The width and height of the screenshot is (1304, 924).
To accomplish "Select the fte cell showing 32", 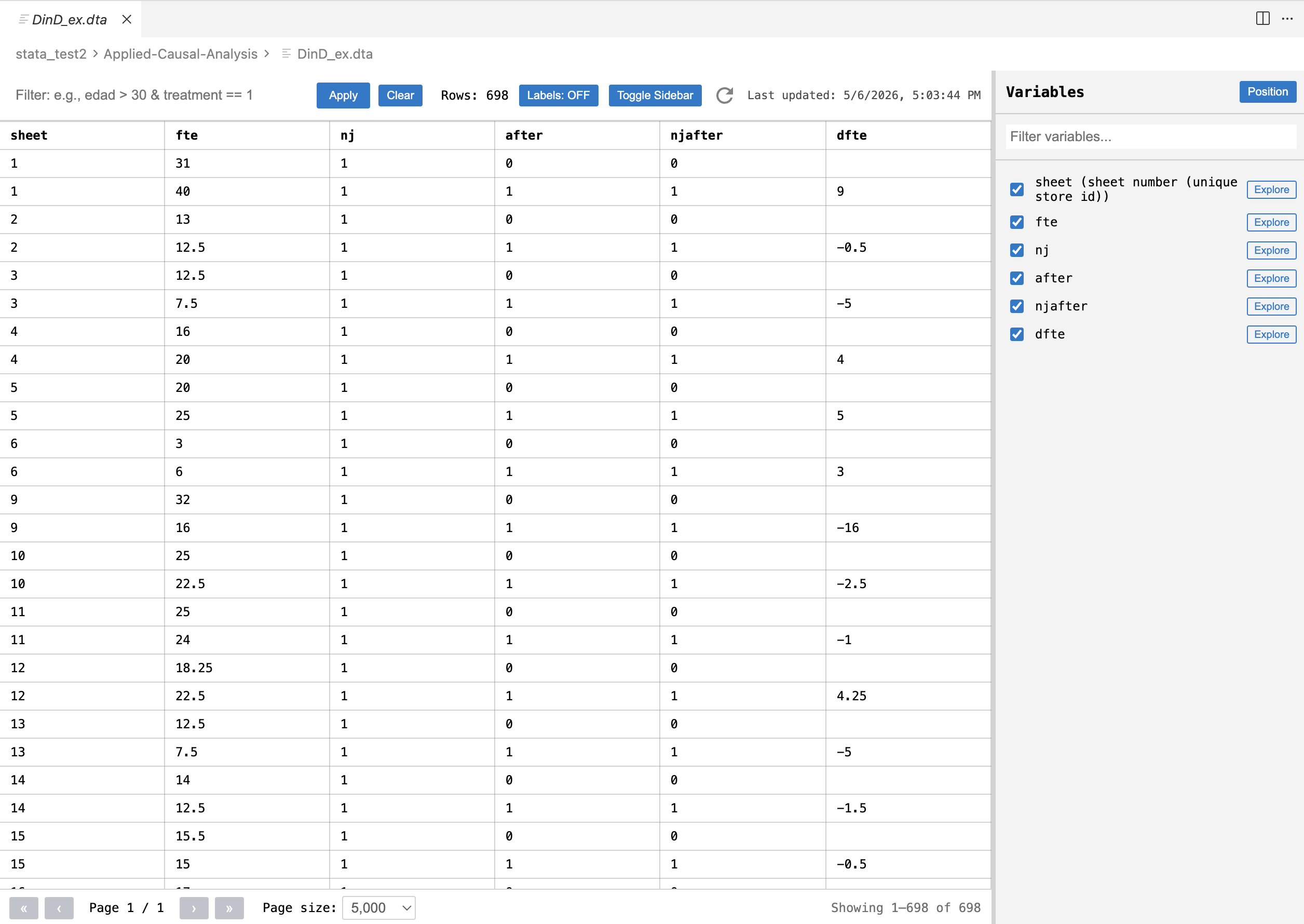I will [247, 500].
